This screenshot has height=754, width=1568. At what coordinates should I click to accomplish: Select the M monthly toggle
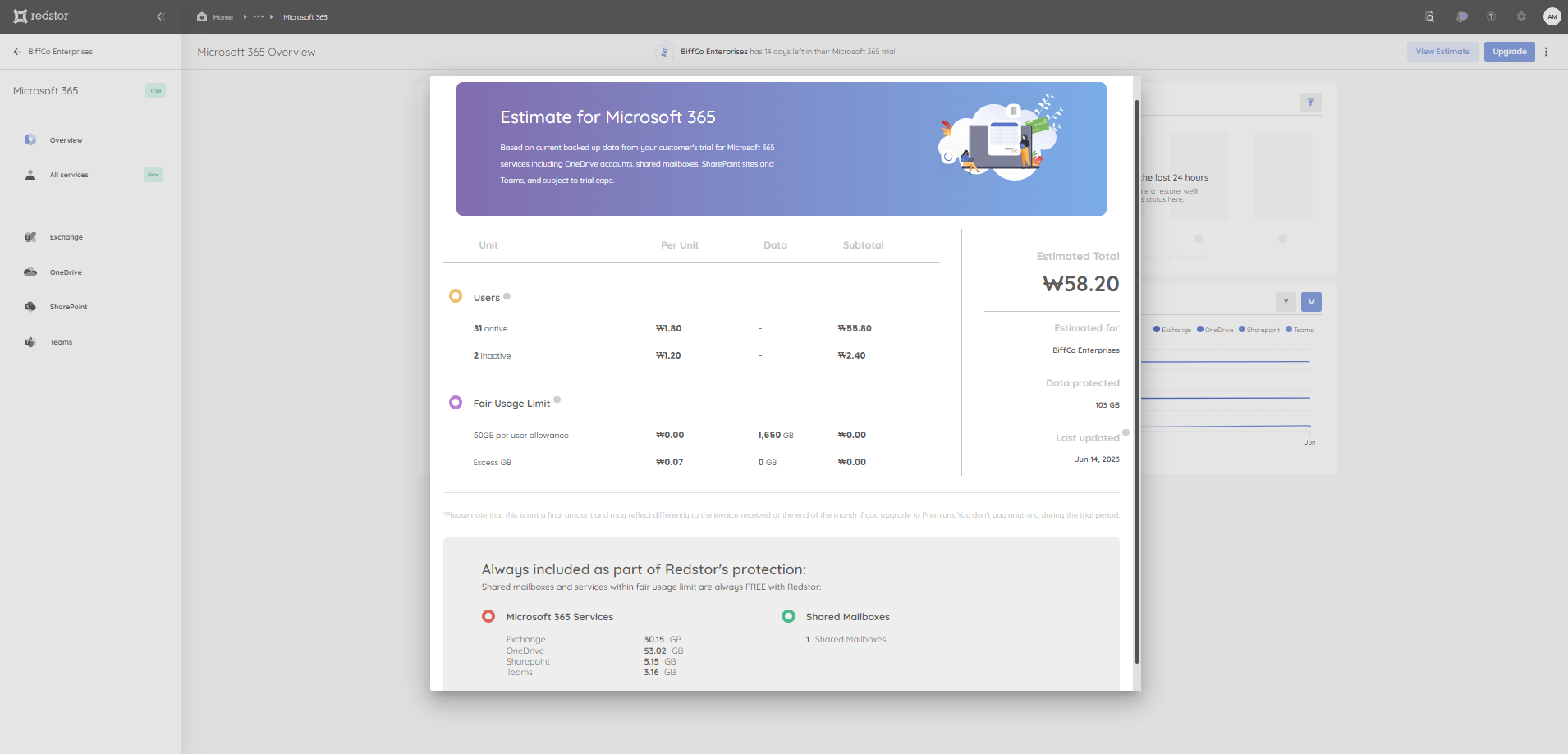coord(1311,302)
